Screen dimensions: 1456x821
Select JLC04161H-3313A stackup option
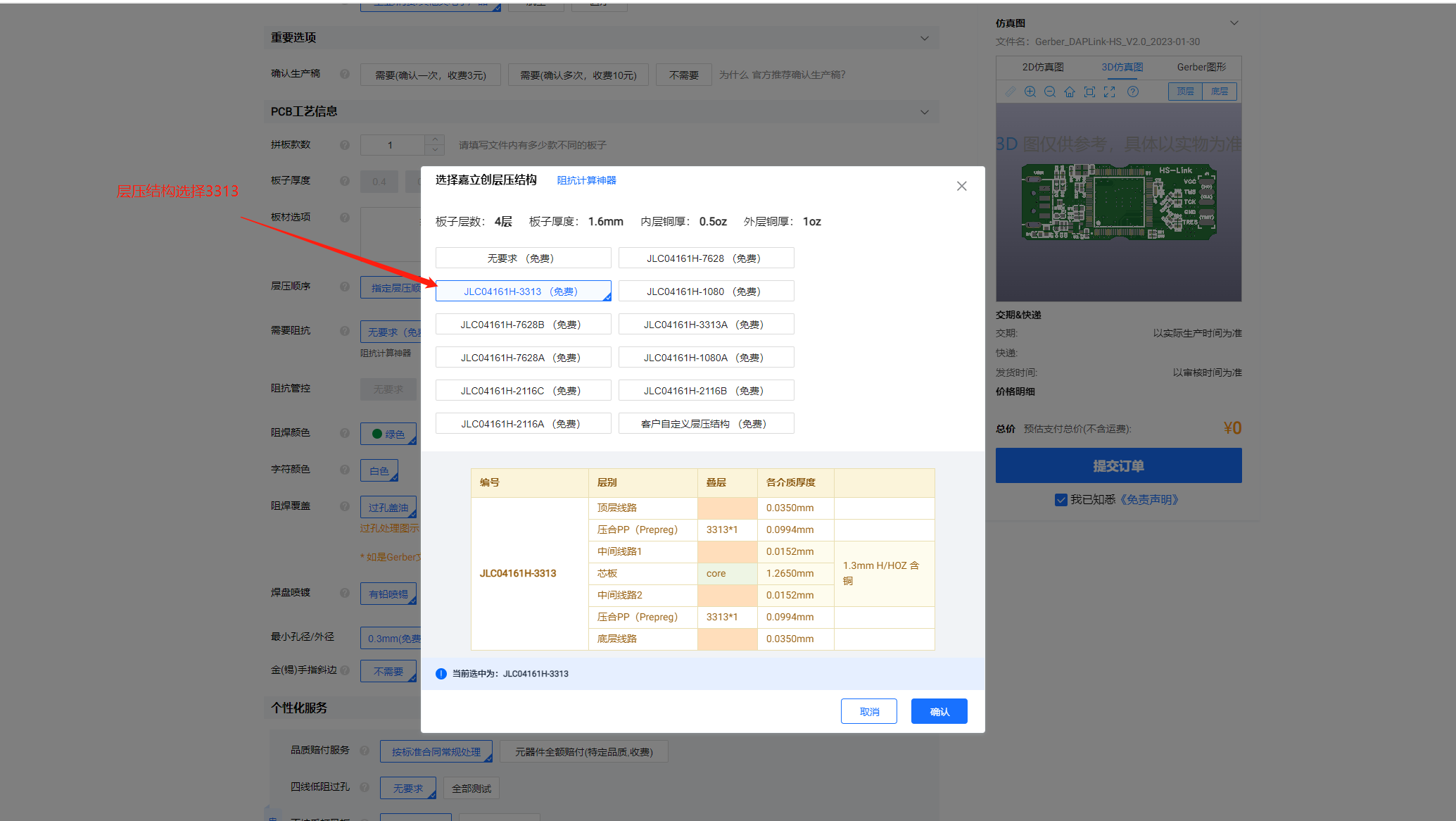click(706, 325)
